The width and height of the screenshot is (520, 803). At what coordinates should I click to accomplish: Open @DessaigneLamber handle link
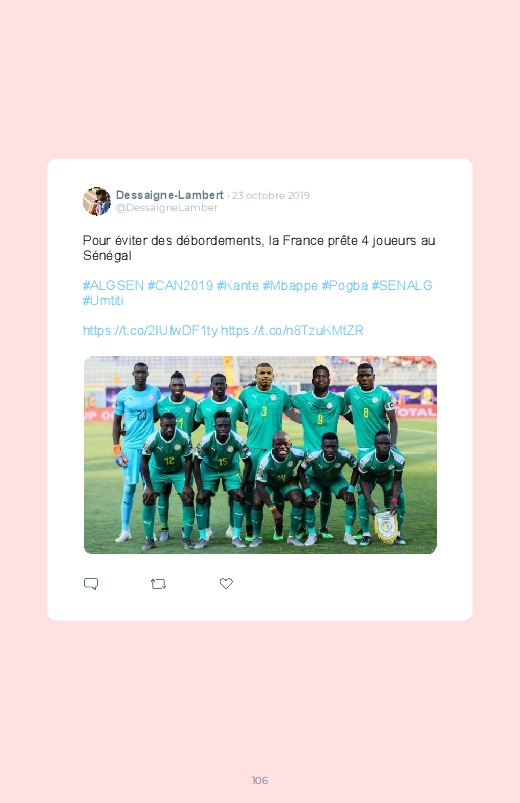click(x=167, y=207)
